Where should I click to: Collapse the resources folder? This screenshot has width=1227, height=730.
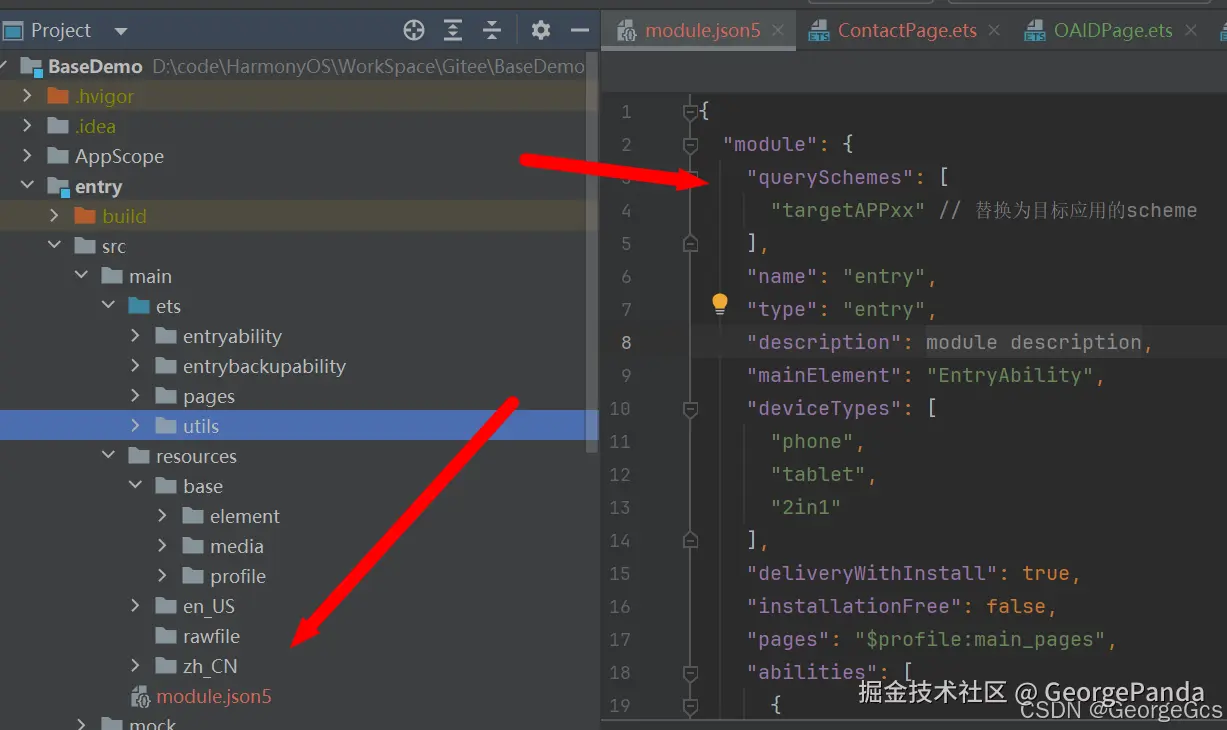coord(109,456)
